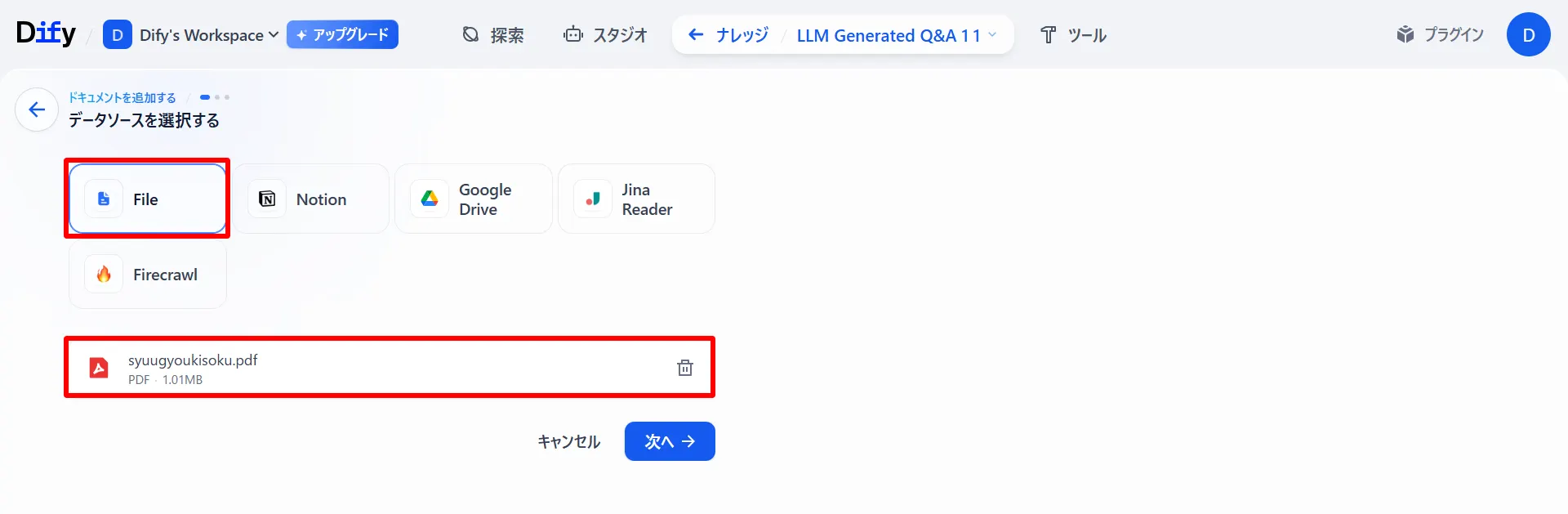Click the アップグレード (Upgrade) badge
Screen dimensions: 1568x514
[x=342, y=35]
